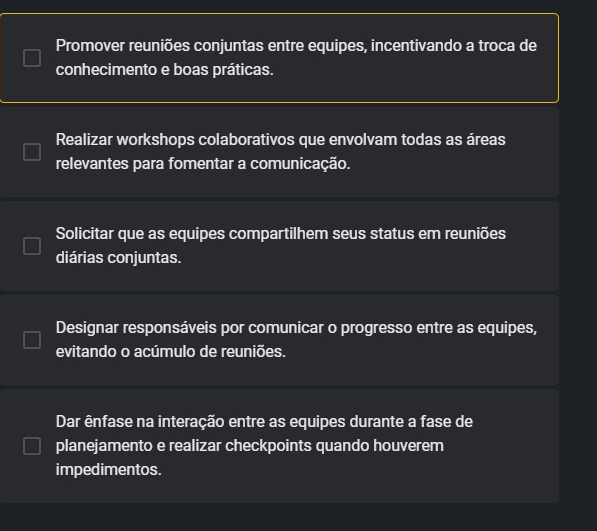Mark the 'Designar responsáveis' checkbox

tap(32, 340)
